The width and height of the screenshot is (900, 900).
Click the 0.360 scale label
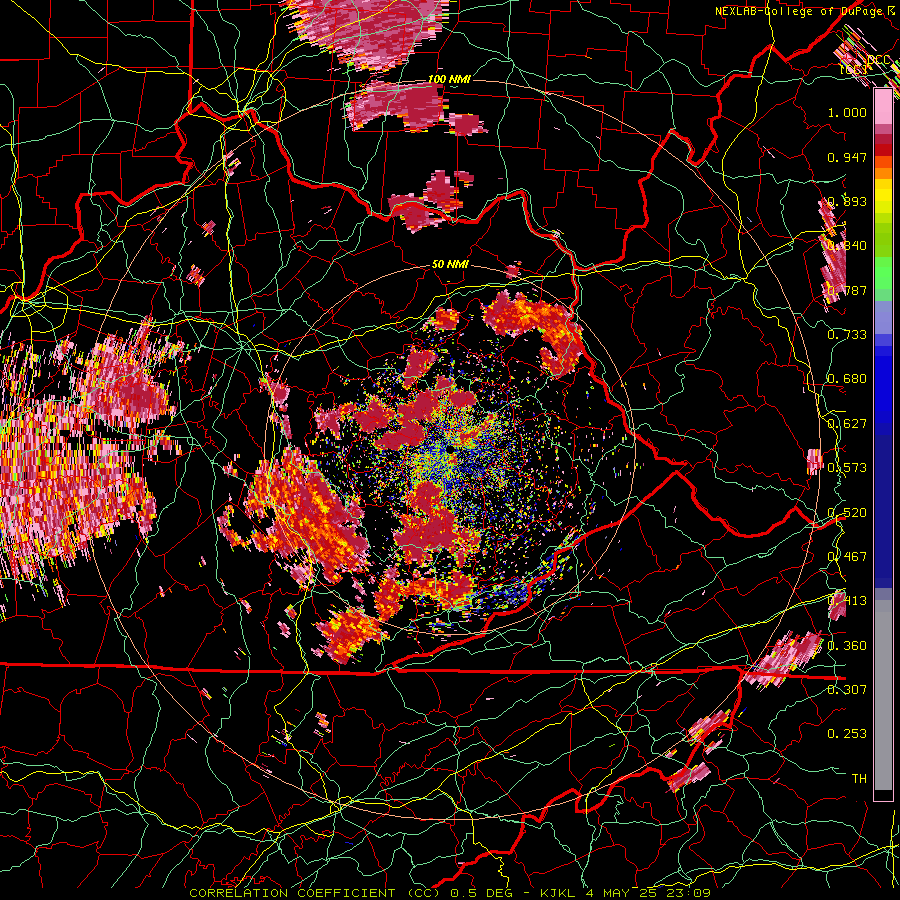[847, 646]
